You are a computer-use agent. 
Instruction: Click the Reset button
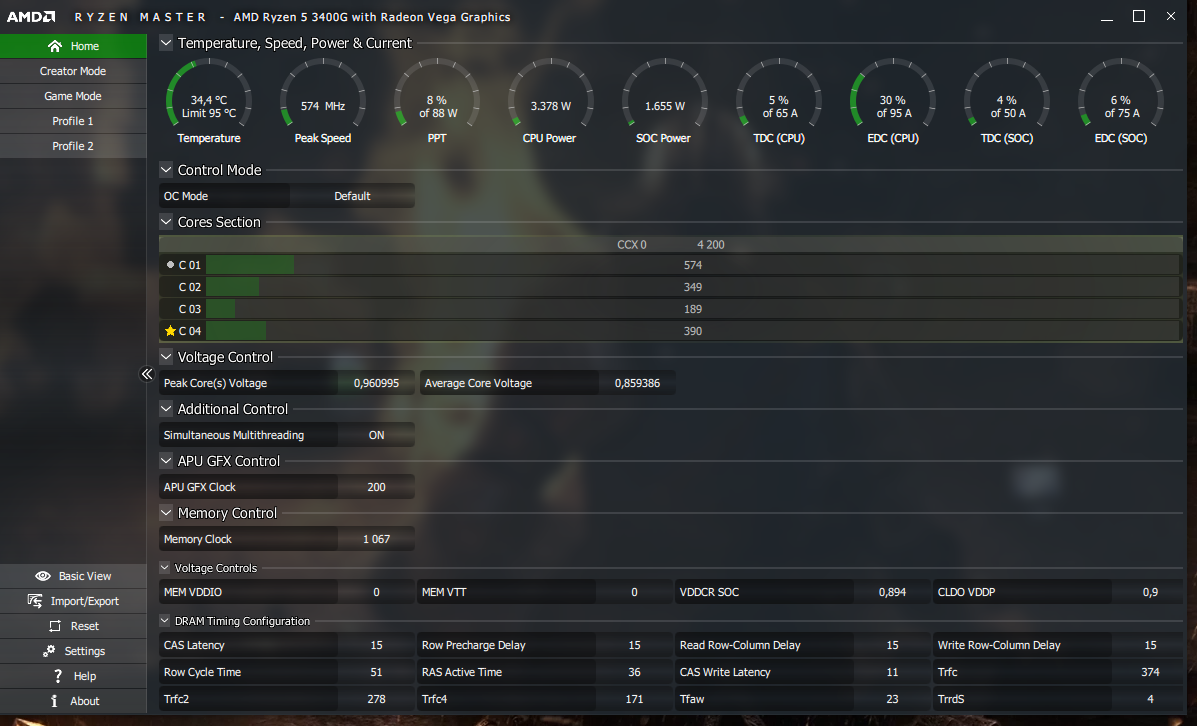pyautogui.click(x=73, y=626)
